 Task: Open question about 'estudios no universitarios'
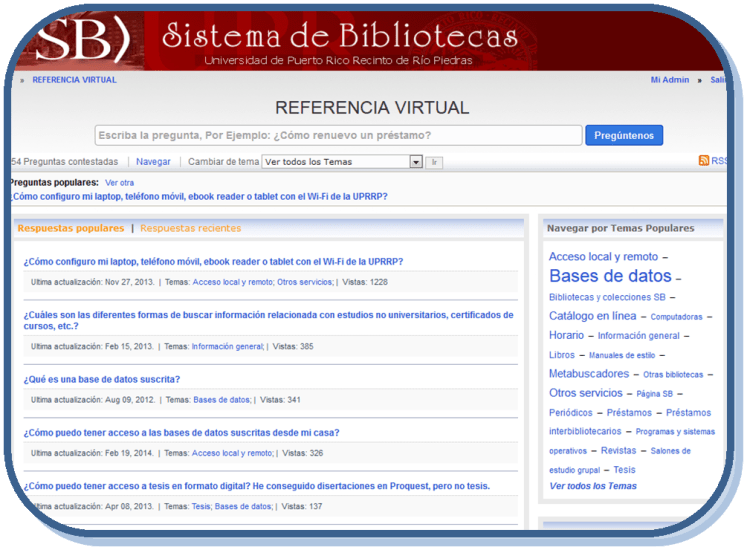pos(269,320)
